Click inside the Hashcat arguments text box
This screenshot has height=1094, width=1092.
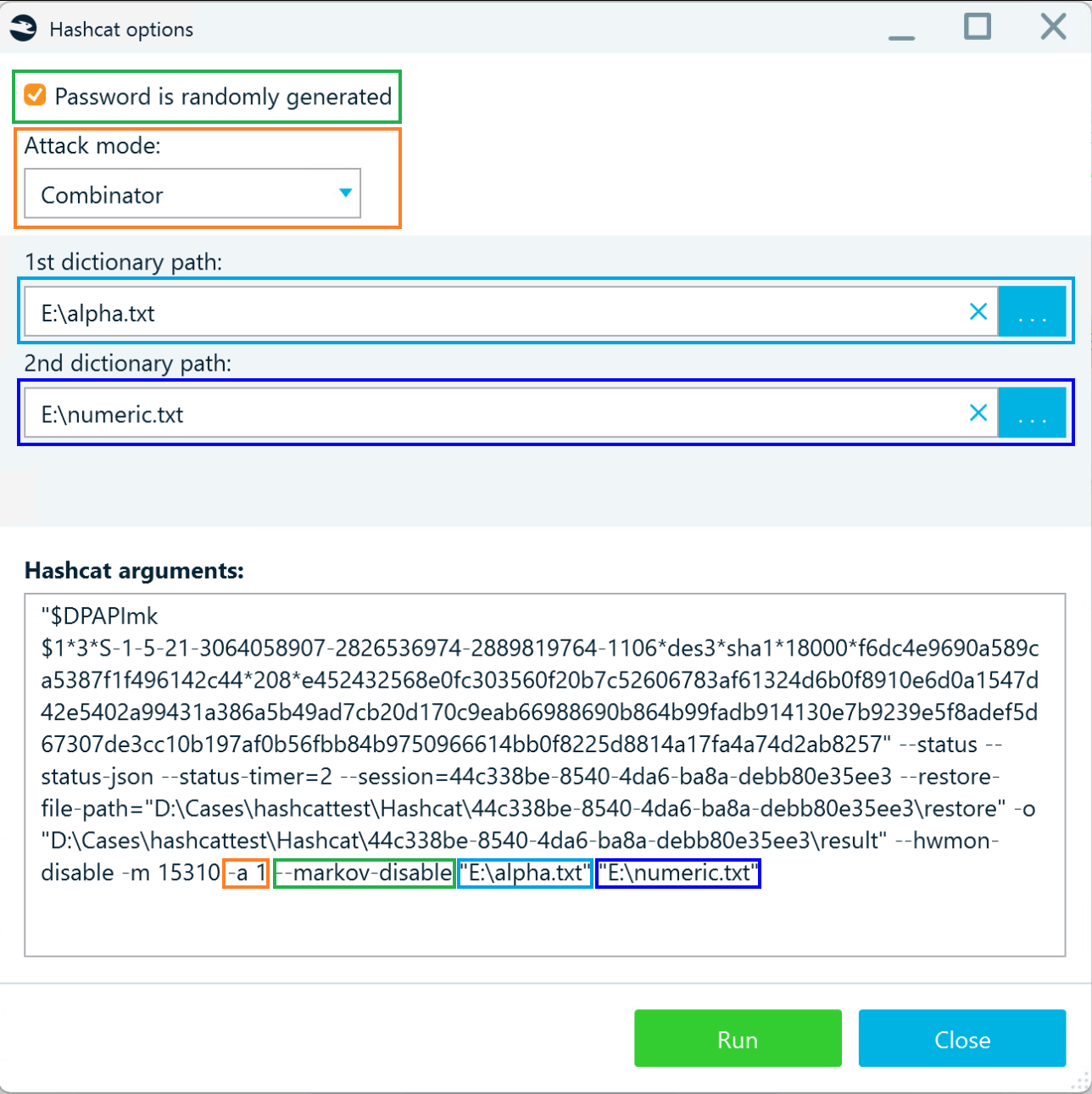tap(544, 775)
